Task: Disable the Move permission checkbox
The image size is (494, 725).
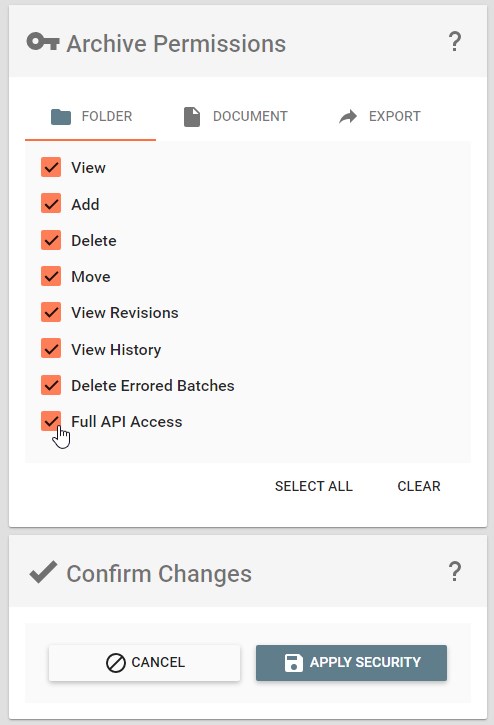Action: (51, 276)
